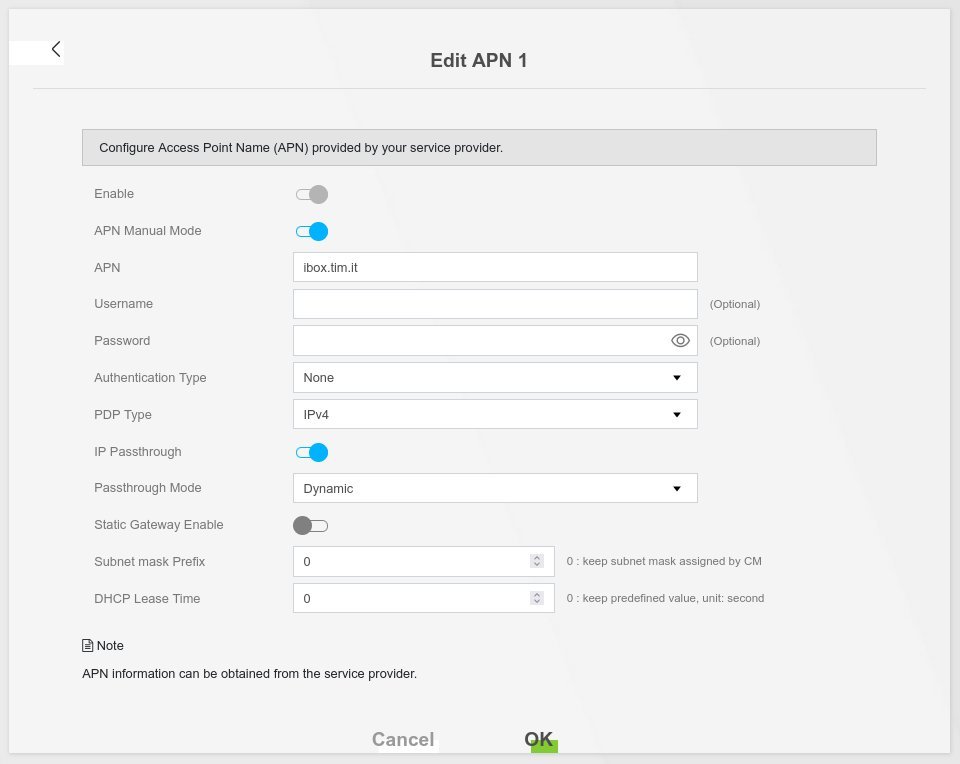
Task: Adjust Subnet mask Prefix spinner arrows
Action: point(537,562)
